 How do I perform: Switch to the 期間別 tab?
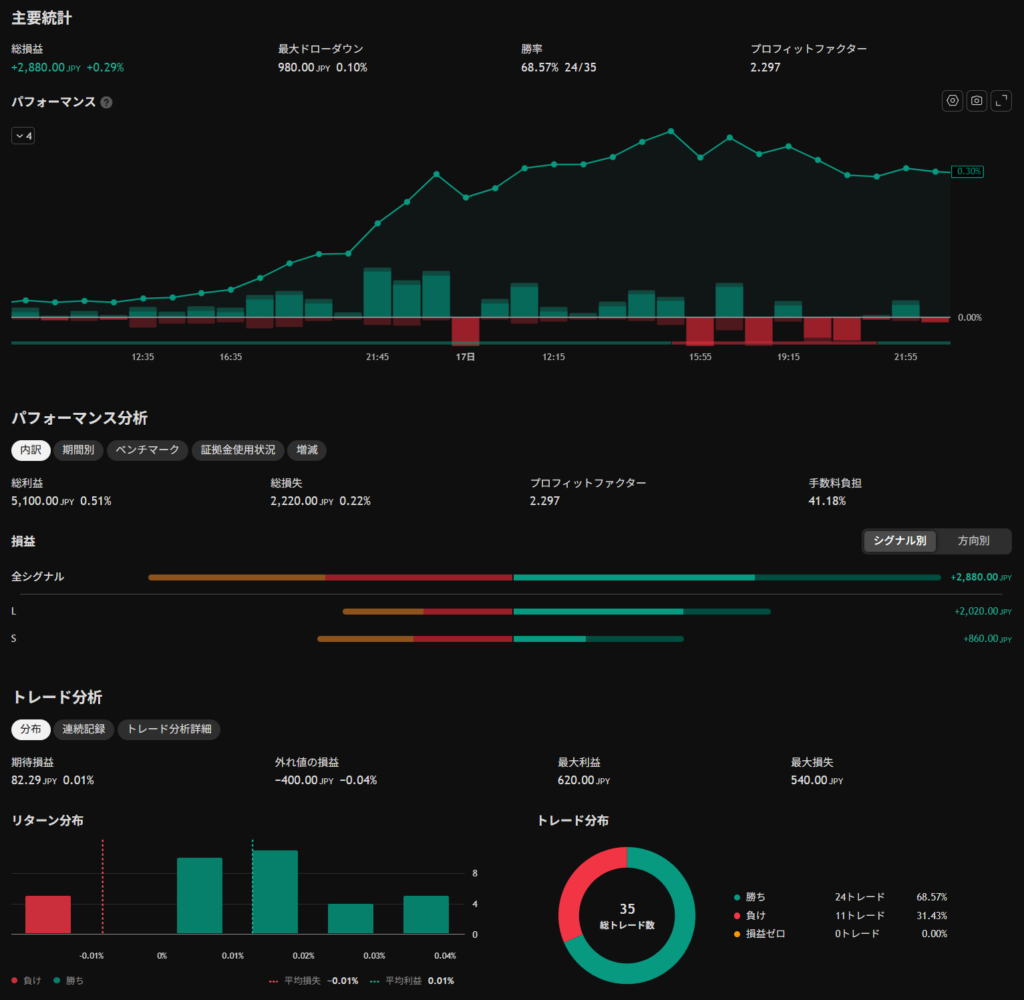tap(78, 450)
